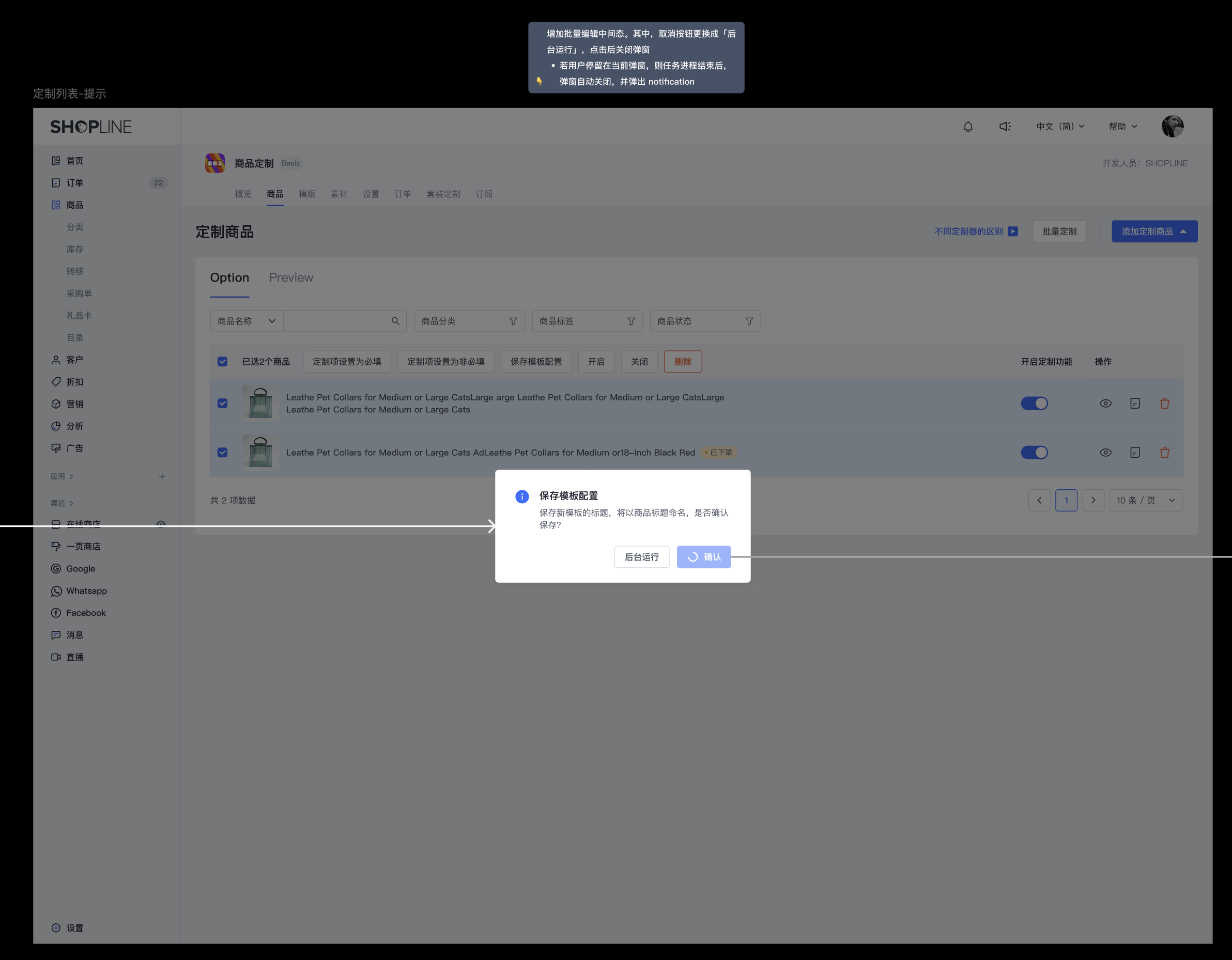Open the template note icon for the 已下架 product
Screen dimensions: 1232x960
[1135, 453]
